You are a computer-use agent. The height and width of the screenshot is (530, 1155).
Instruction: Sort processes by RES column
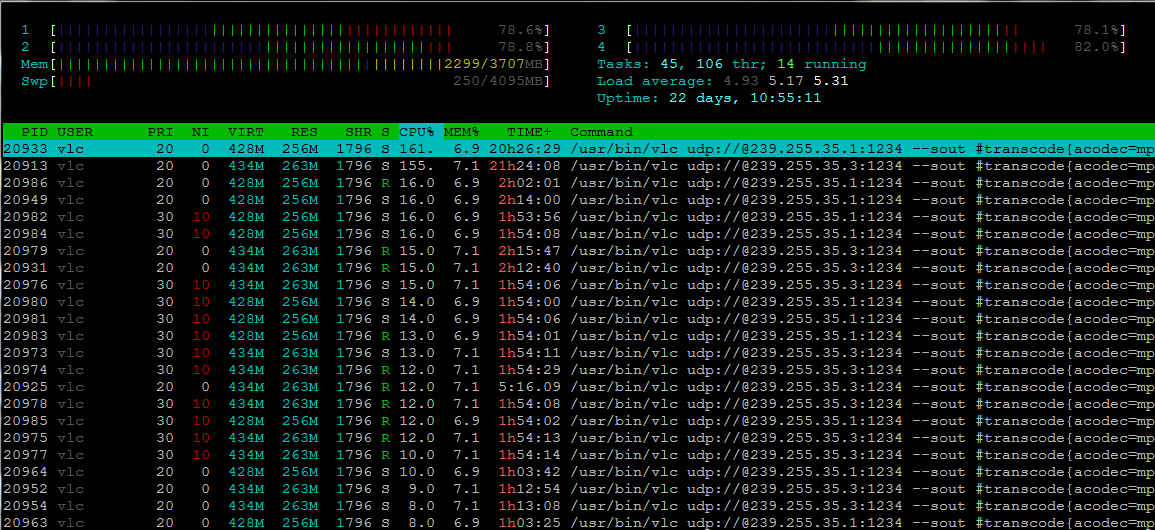point(304,132)
